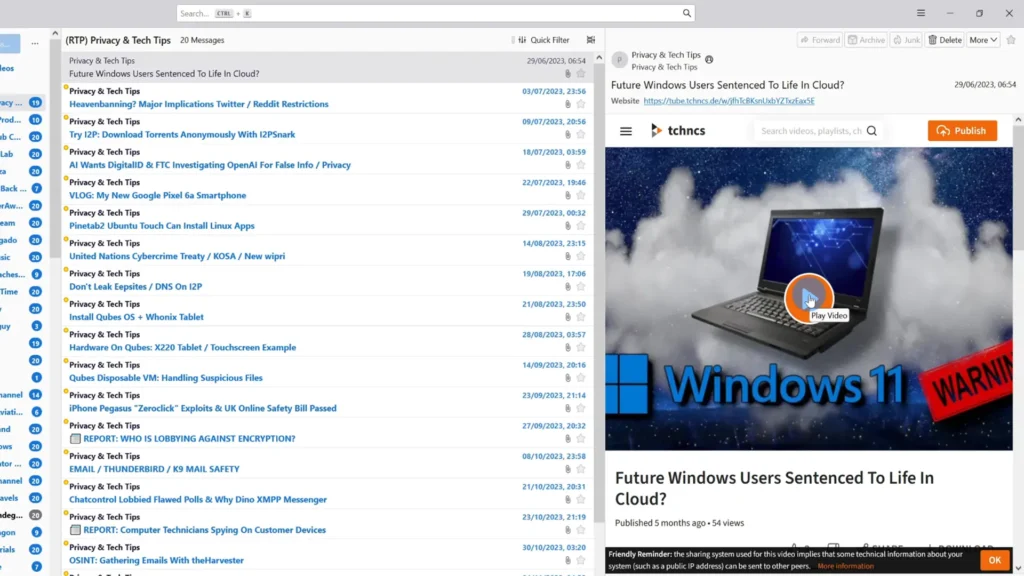The width and height of the screenshot is (1024, 576).
Task: Toggle Quick Filter bar
Action: [x=543, y=40]
